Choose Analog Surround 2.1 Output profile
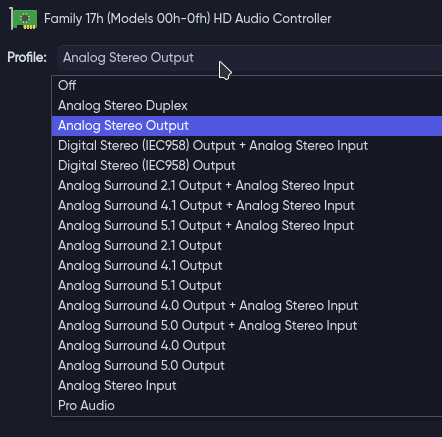This screenshot has height=437, width=442. [x=247, y=246]
